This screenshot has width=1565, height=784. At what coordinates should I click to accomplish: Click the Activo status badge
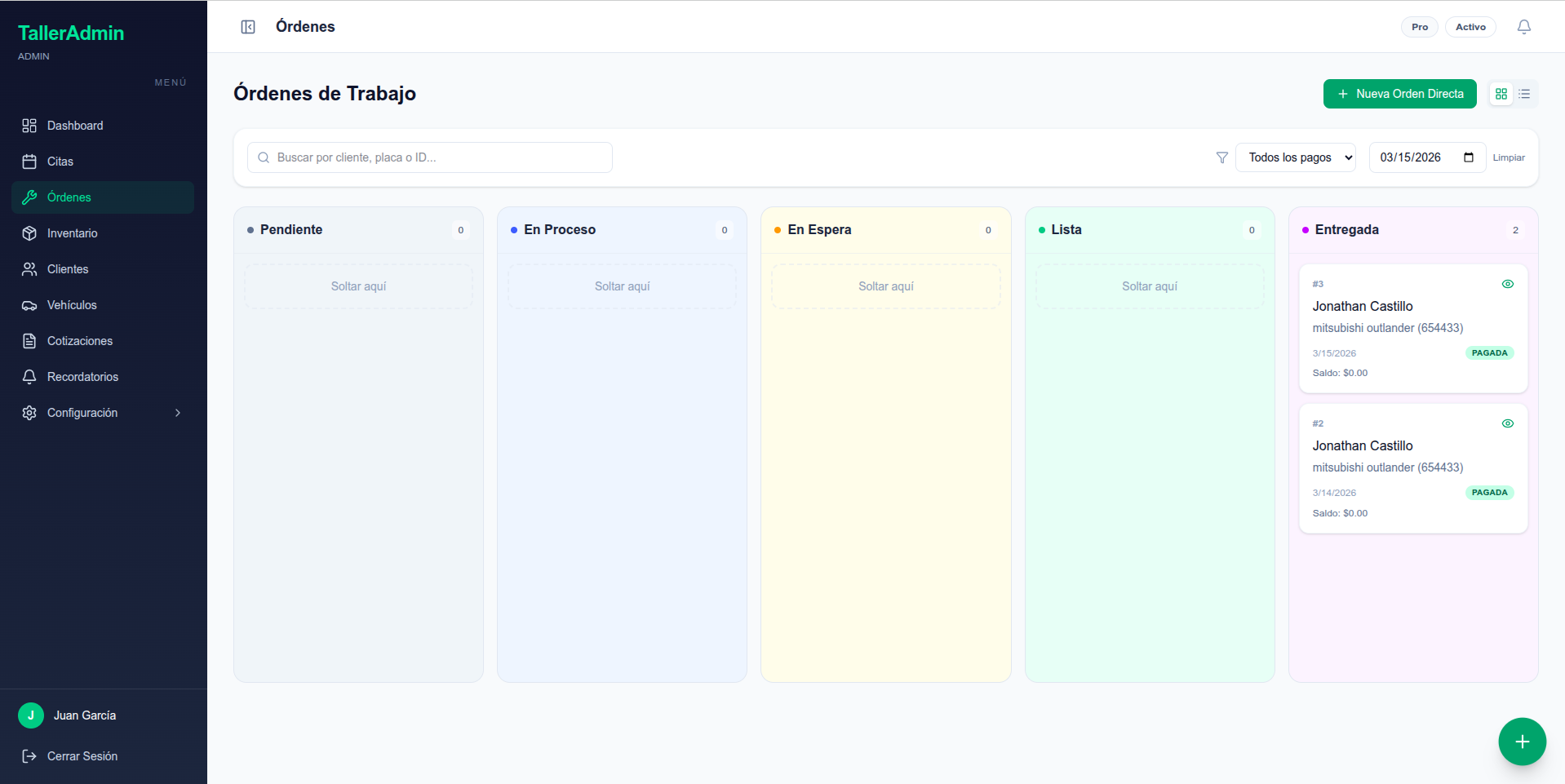click(1470, 27)
